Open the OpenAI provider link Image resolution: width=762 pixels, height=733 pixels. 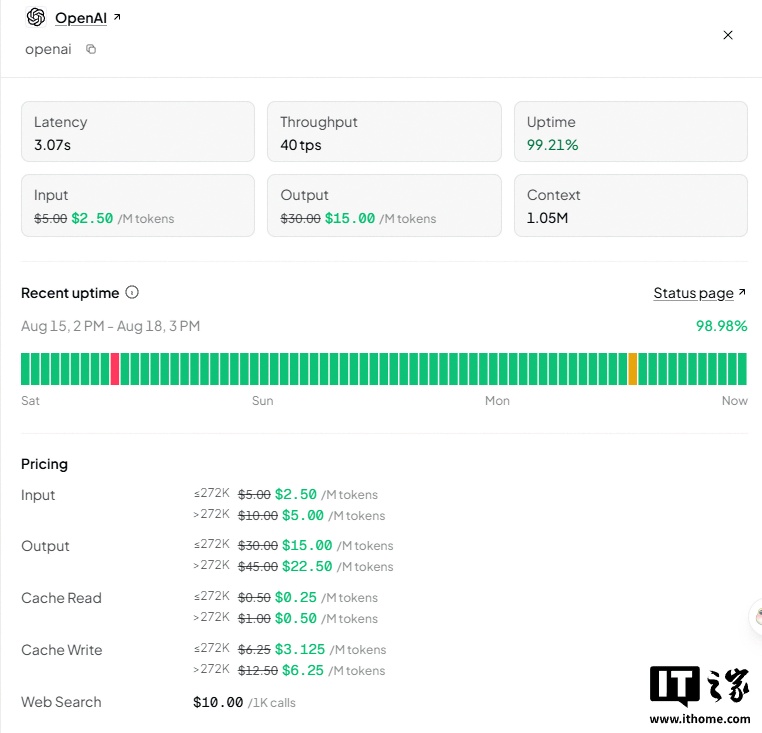click(81, 18)
